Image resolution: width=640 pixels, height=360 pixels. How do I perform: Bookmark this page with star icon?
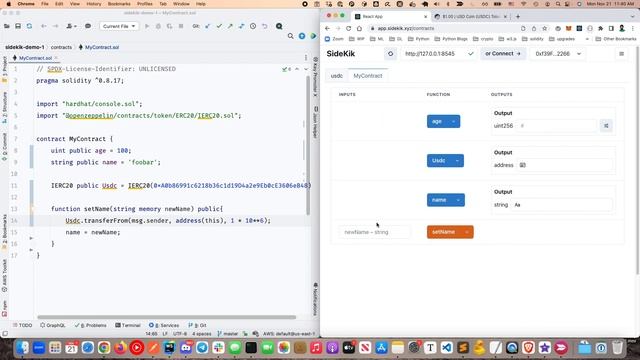544,29
